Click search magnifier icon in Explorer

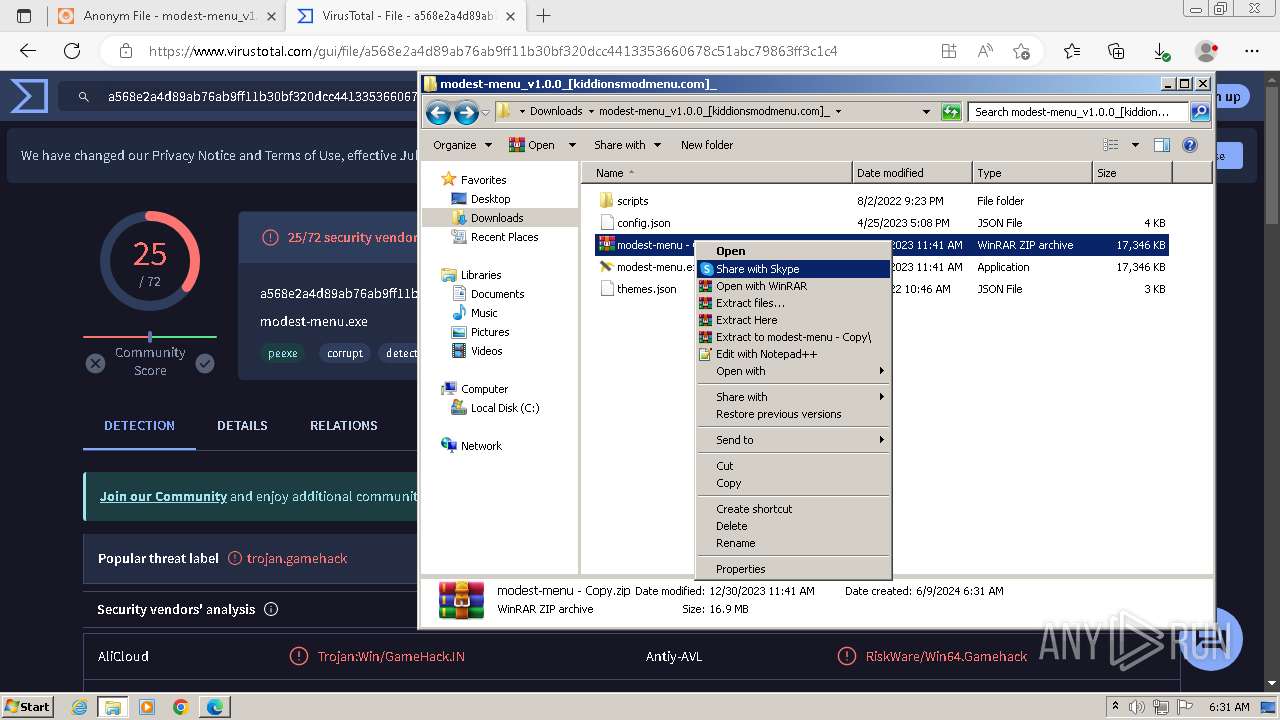point(1200,112)
